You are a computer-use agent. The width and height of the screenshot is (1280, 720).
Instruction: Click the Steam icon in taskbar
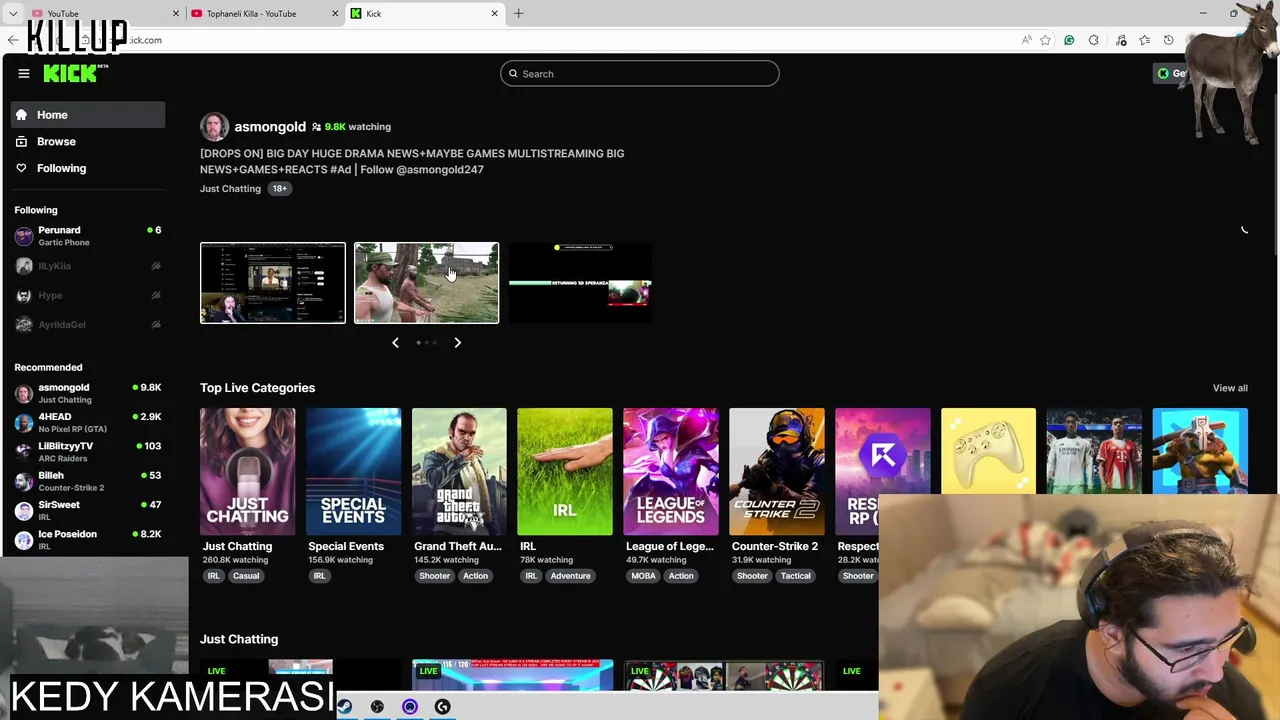[344, 707]
